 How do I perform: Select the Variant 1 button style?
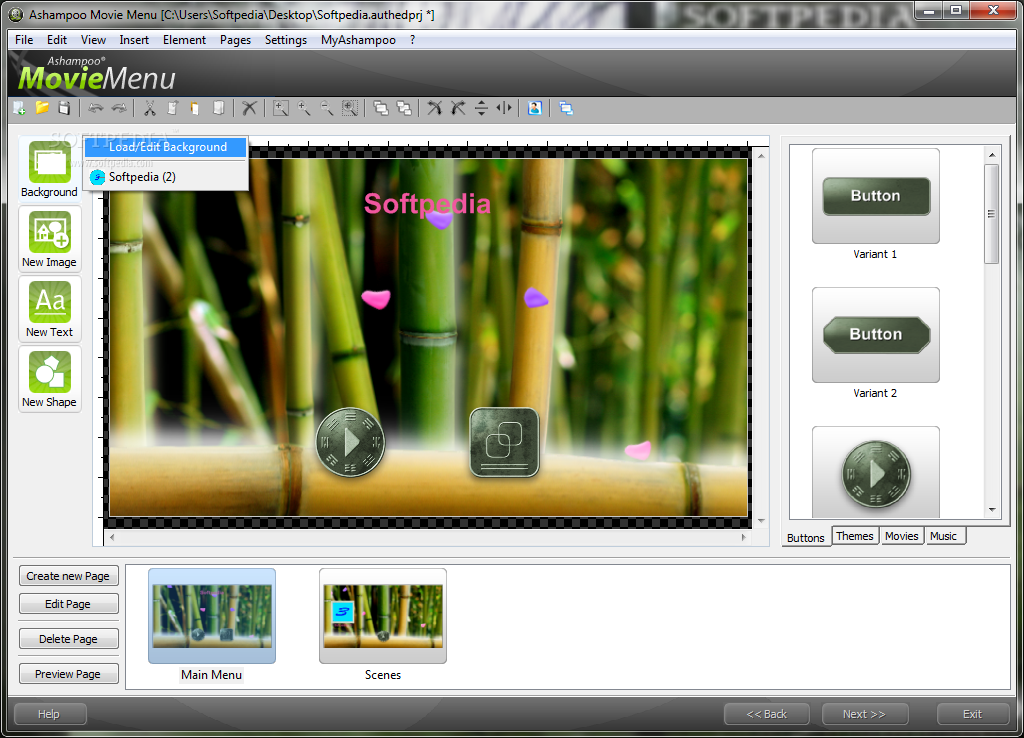(x=876, y=196)
